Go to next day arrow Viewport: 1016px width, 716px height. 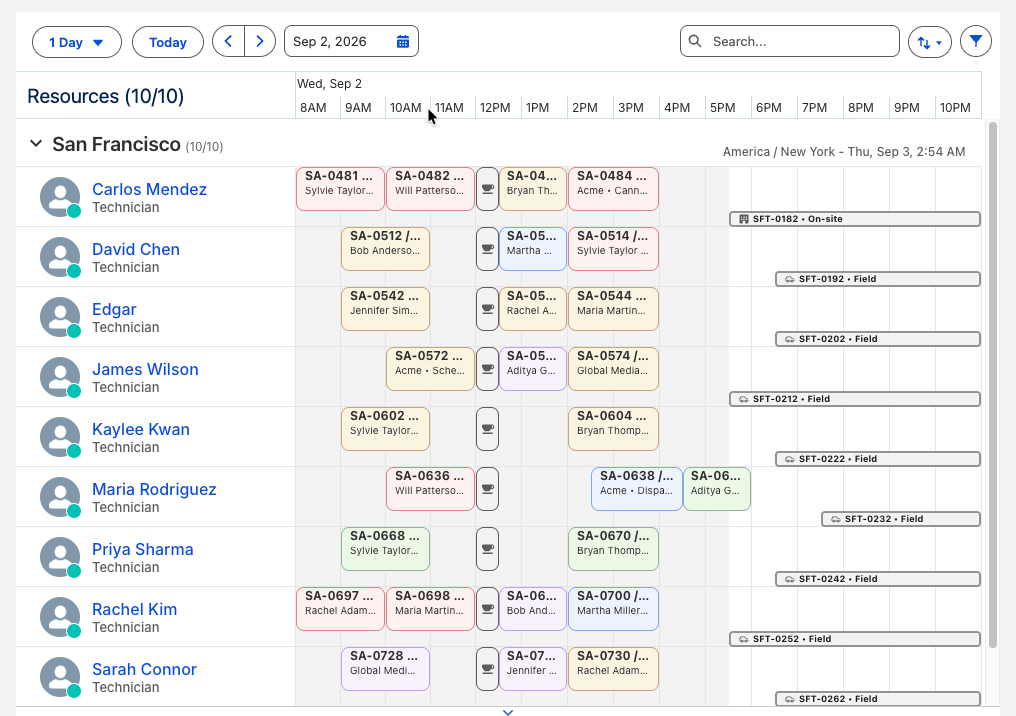tap(260, 41)
